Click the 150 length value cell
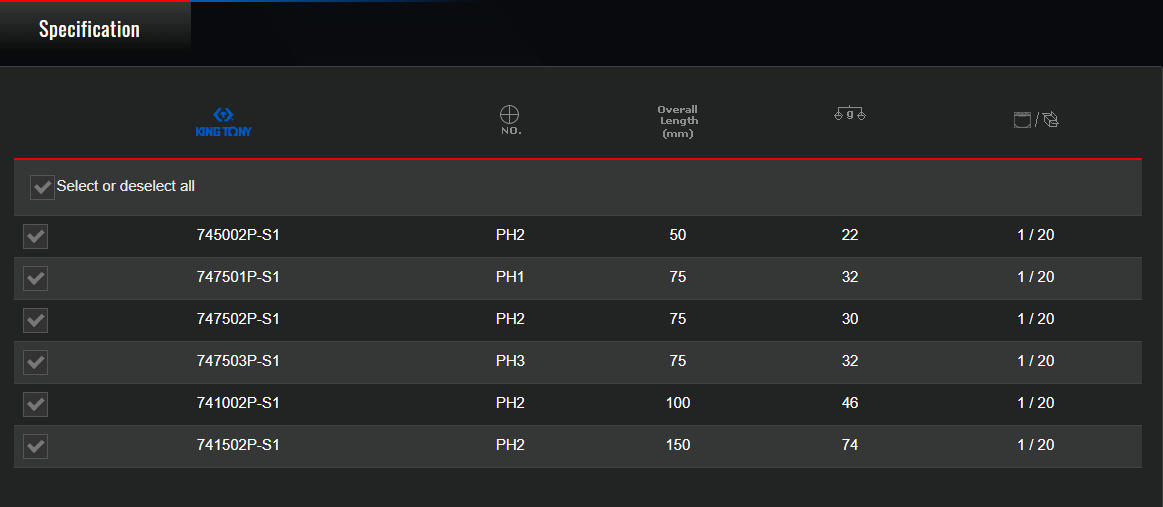Screen dimensions: 1163x507 click(678, 445)
